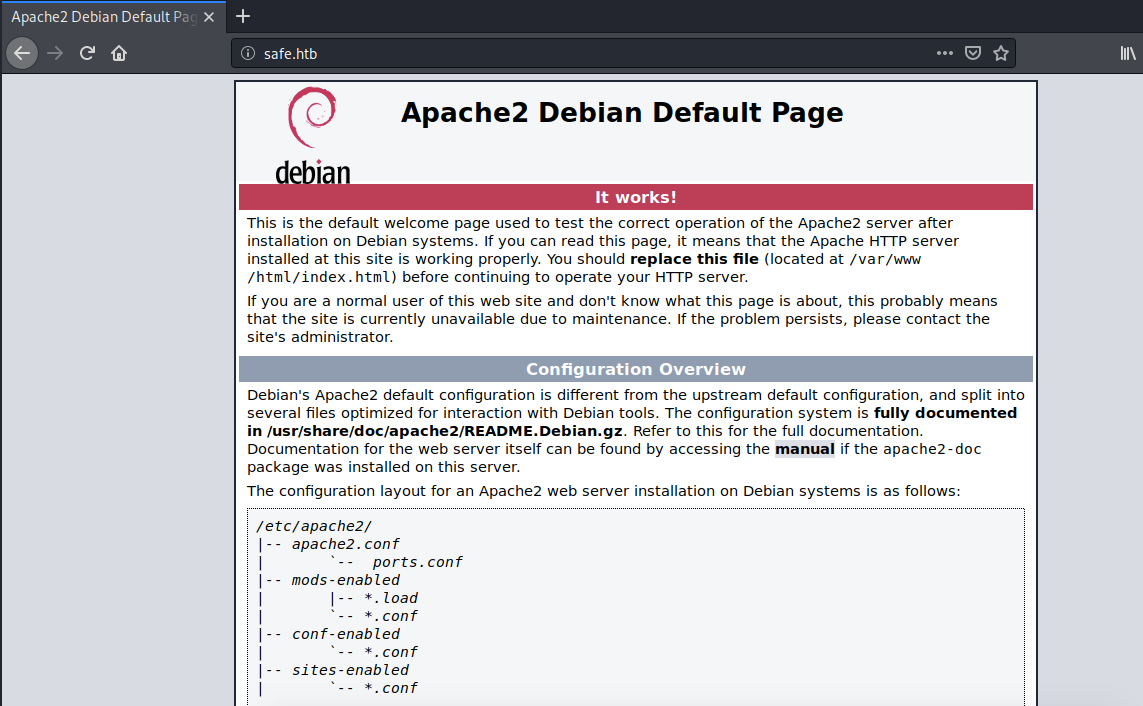
Task: Reload the current page
Action: click(x=87, y=53)
